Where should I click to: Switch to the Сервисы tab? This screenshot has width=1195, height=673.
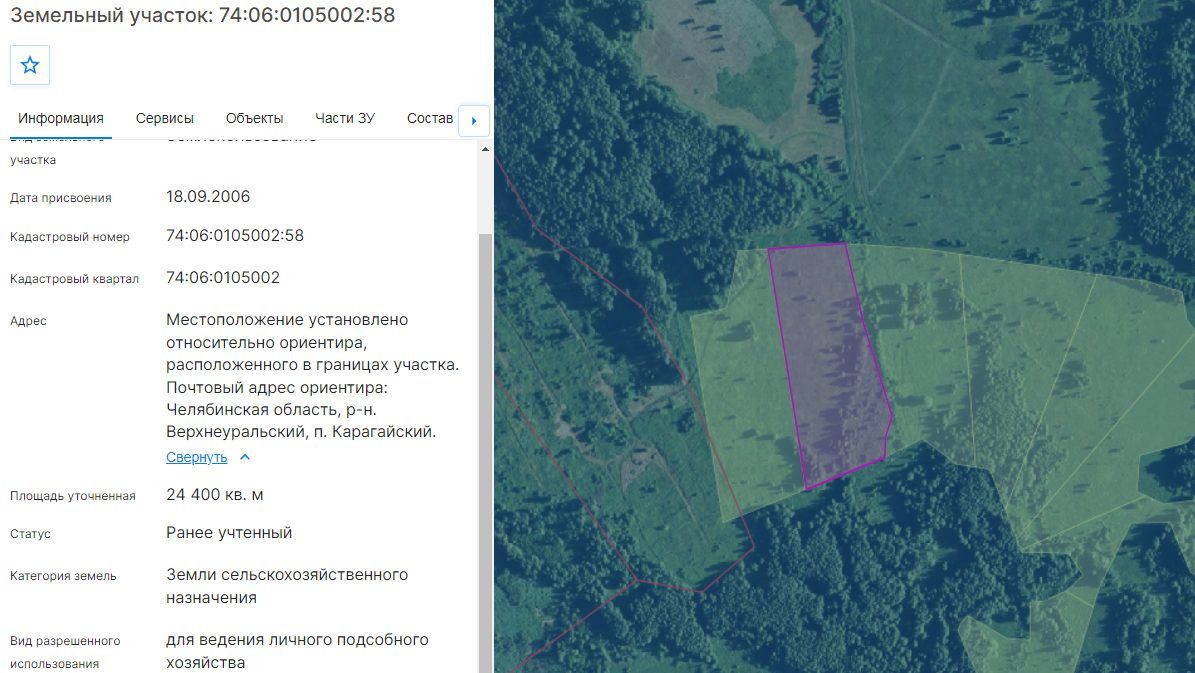pos(165,118)
